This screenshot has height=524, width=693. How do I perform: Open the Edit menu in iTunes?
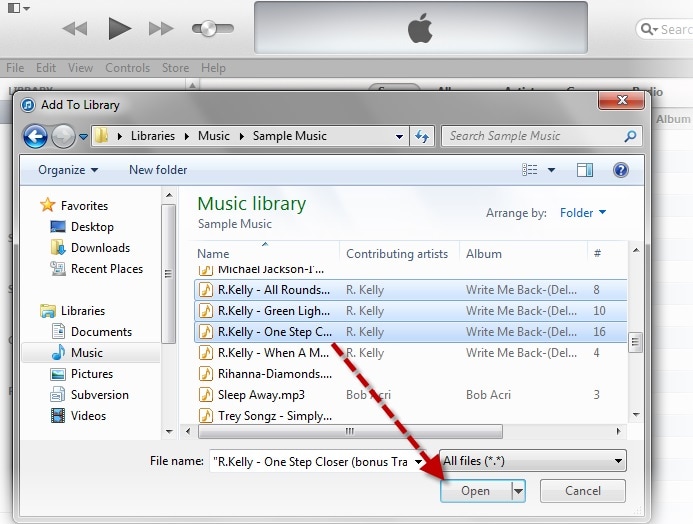[46, 68]
